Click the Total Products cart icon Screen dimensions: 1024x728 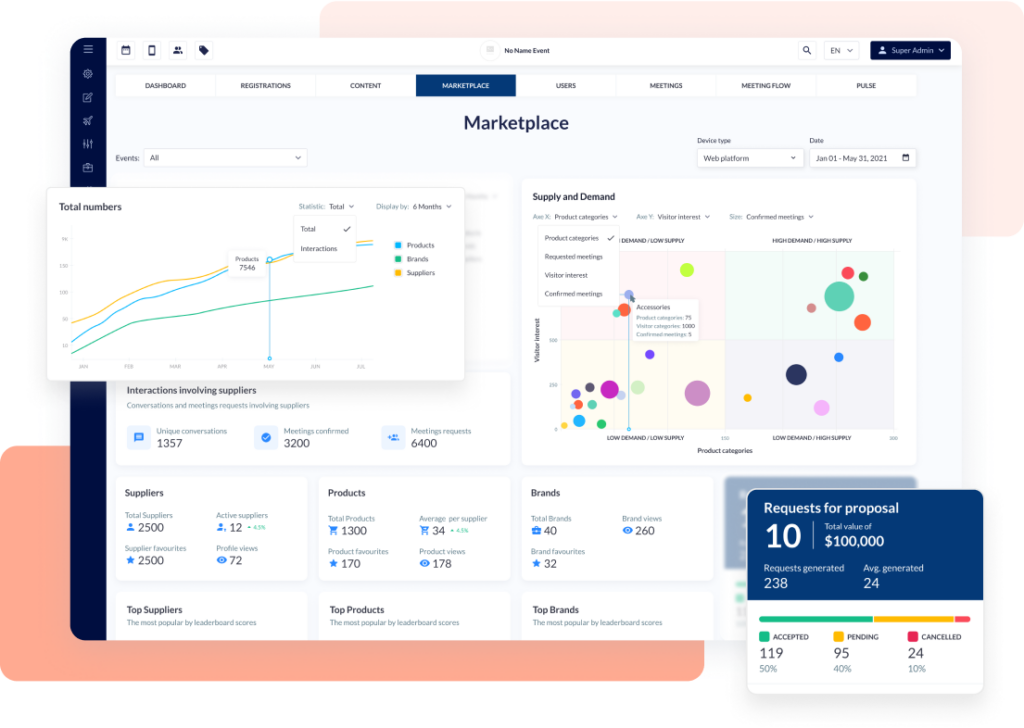coord(333,531)
